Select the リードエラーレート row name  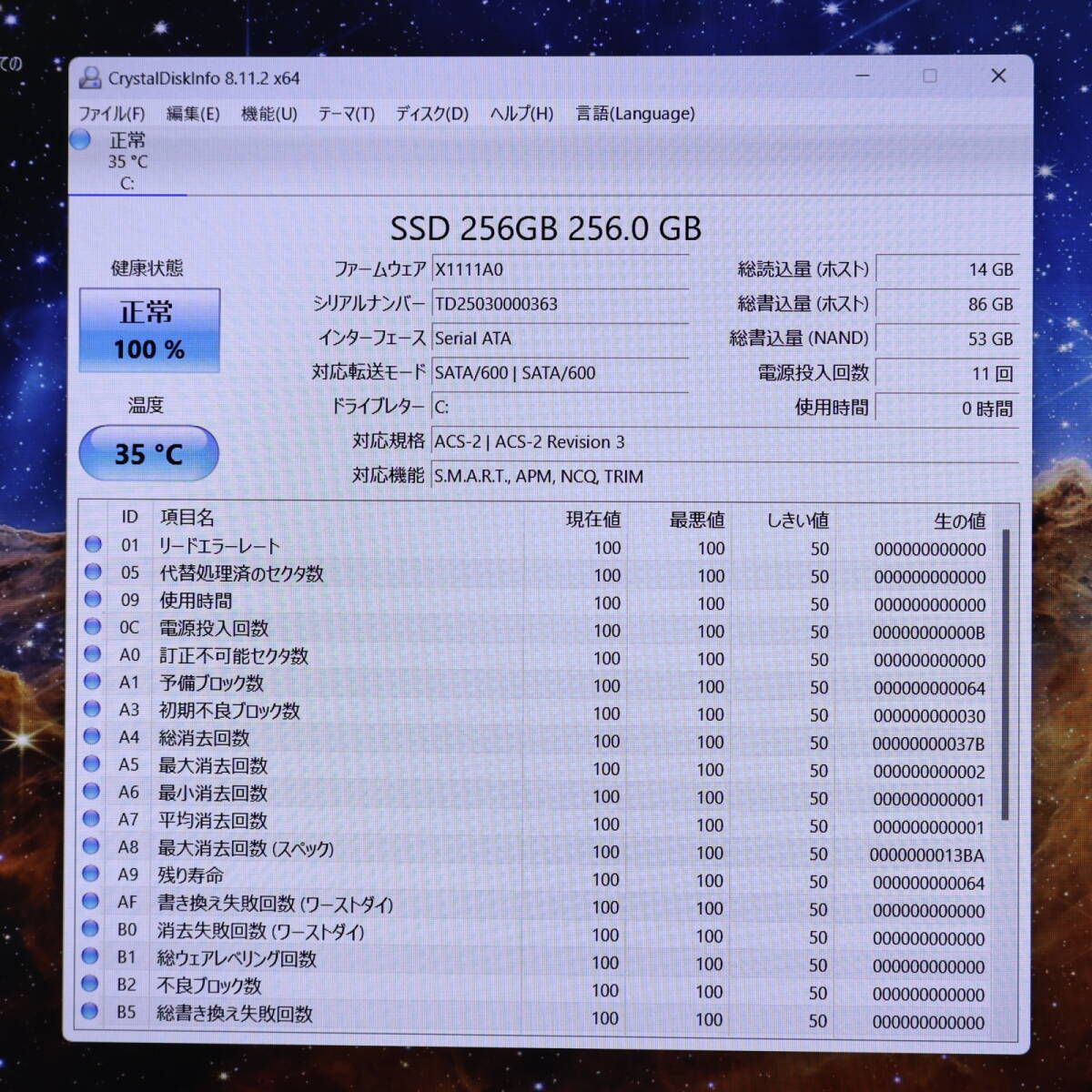coord(219,546)
